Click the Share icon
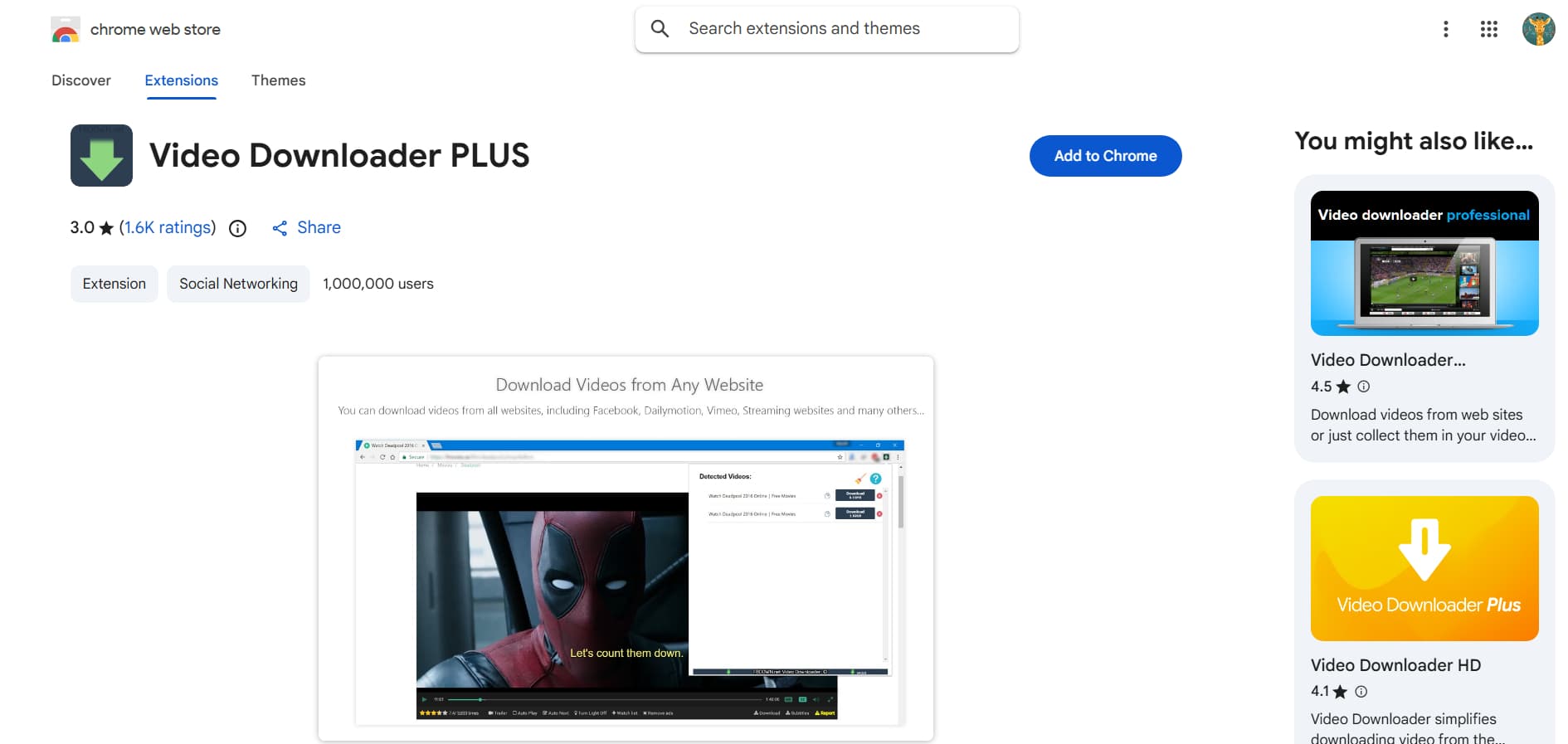The width and height of the screenshot is (1568, 744). click(280, 228)
